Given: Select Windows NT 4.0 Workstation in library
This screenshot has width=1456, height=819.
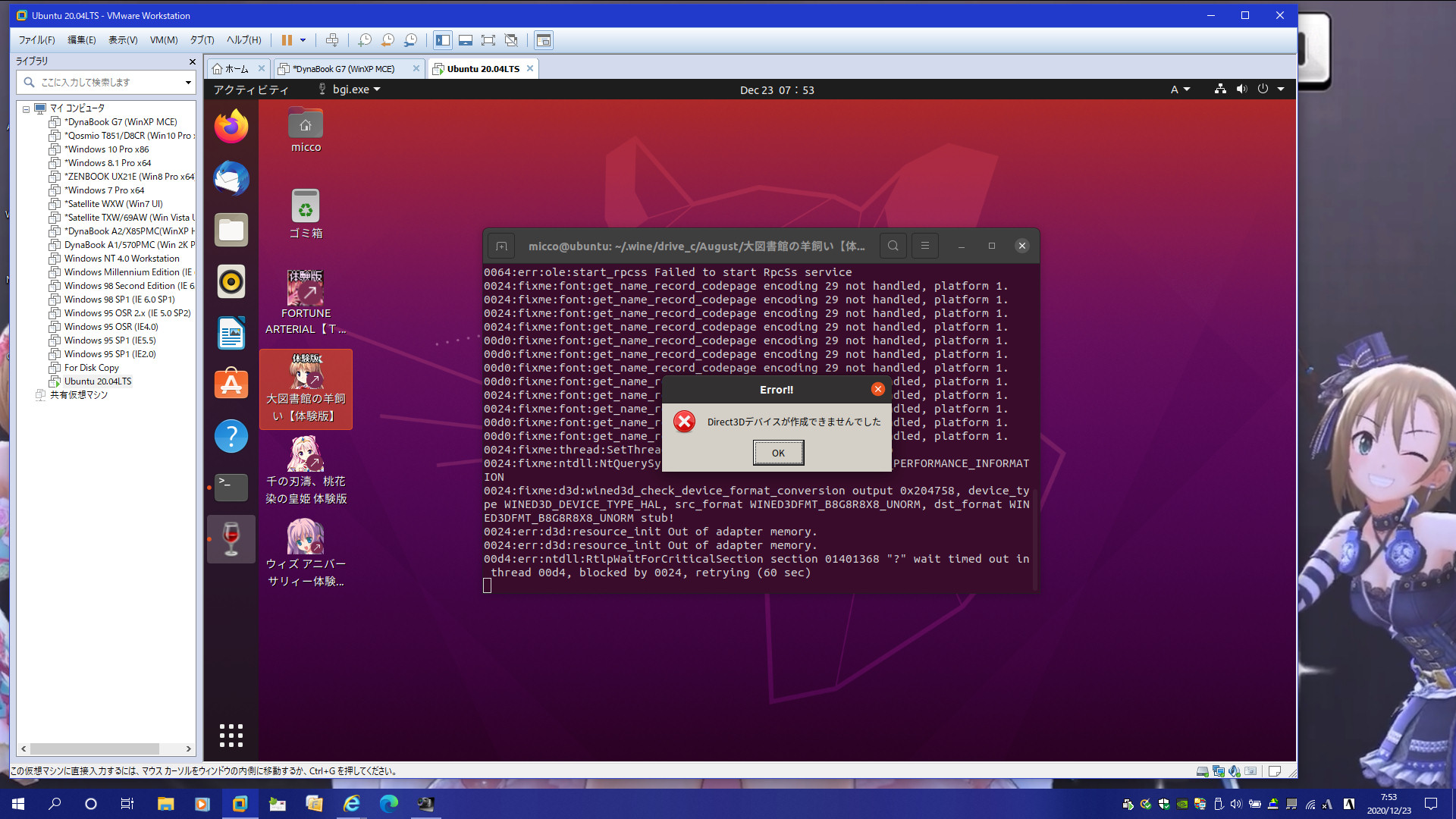Looking at the screenshot, I should [x=121, y=259].
